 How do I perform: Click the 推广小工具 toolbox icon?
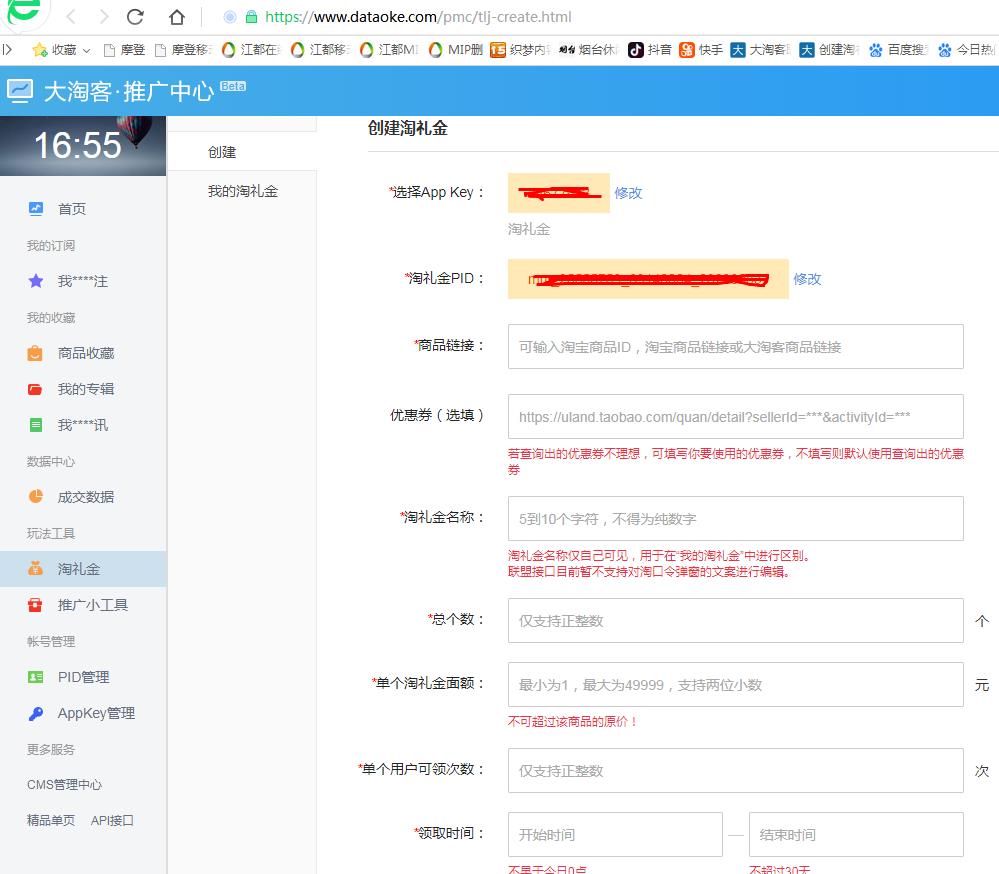tap(35, 605)
